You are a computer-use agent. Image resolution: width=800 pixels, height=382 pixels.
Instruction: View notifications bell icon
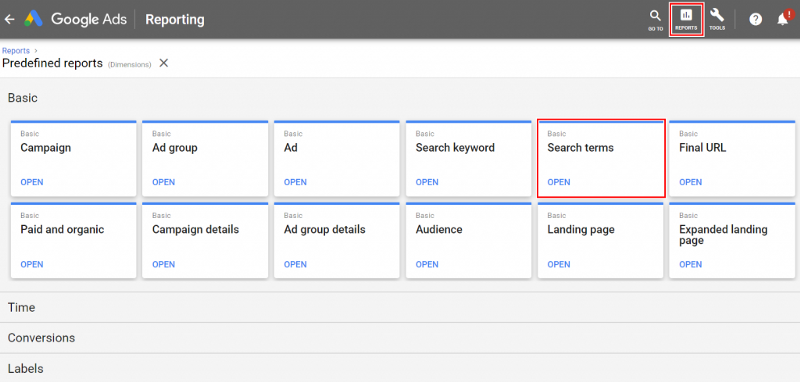(783, 18)
